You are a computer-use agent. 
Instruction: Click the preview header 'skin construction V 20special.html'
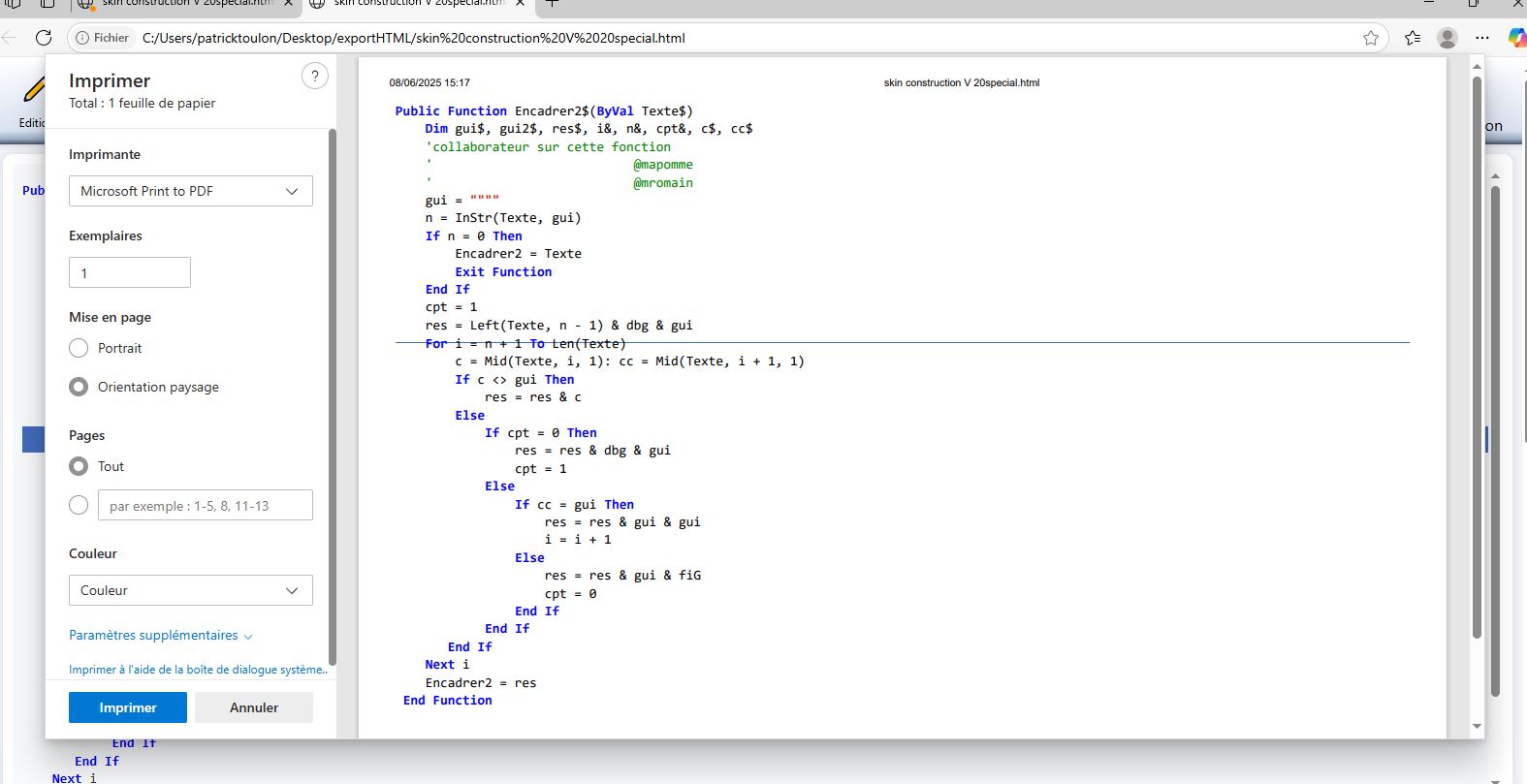(x=962, y=83)
